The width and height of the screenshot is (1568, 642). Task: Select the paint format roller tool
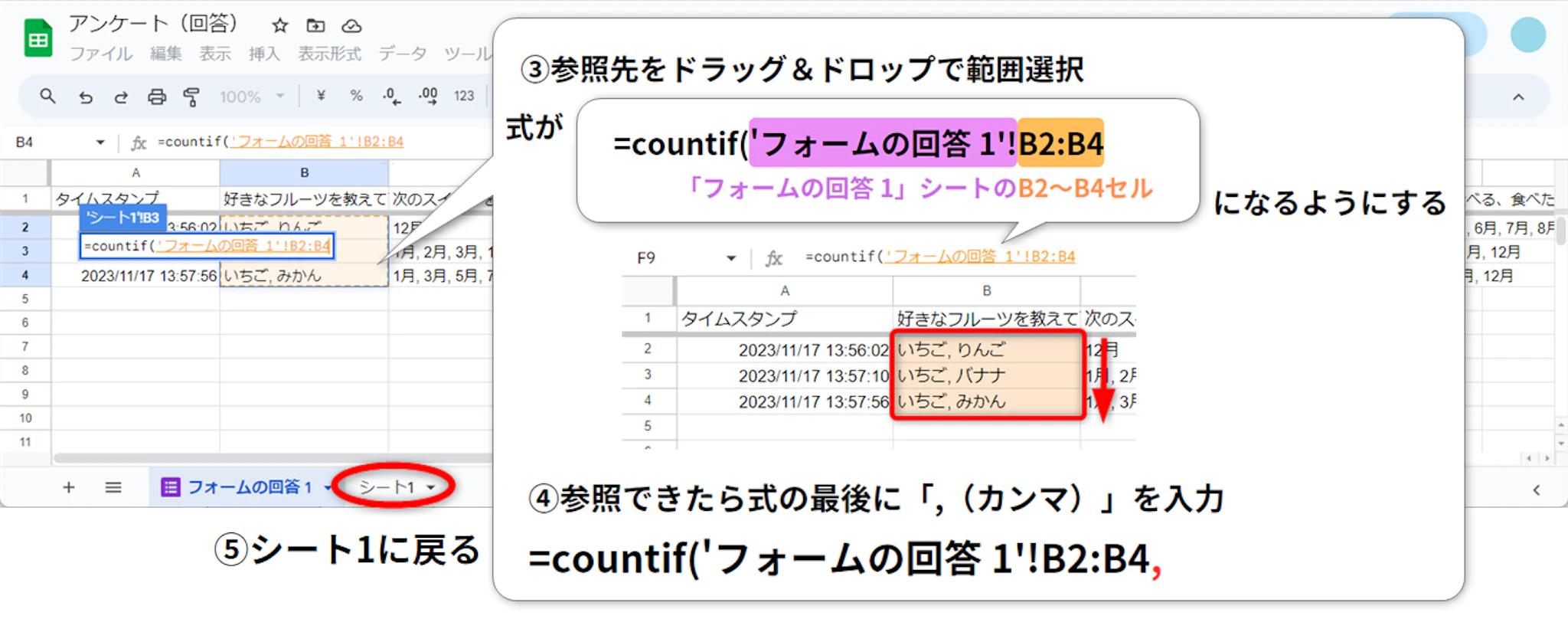191,97
